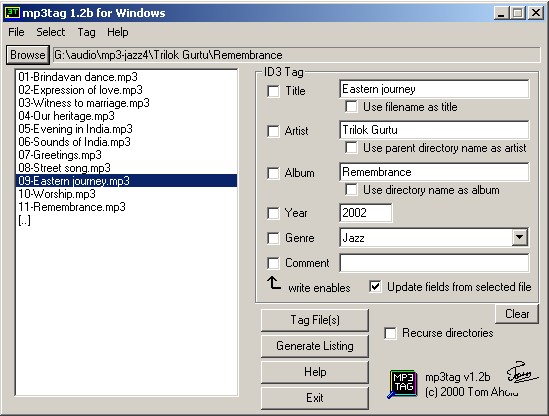Click the mp3tag title bar app icon
Screen dimensions: 549x416
point(12,13)
